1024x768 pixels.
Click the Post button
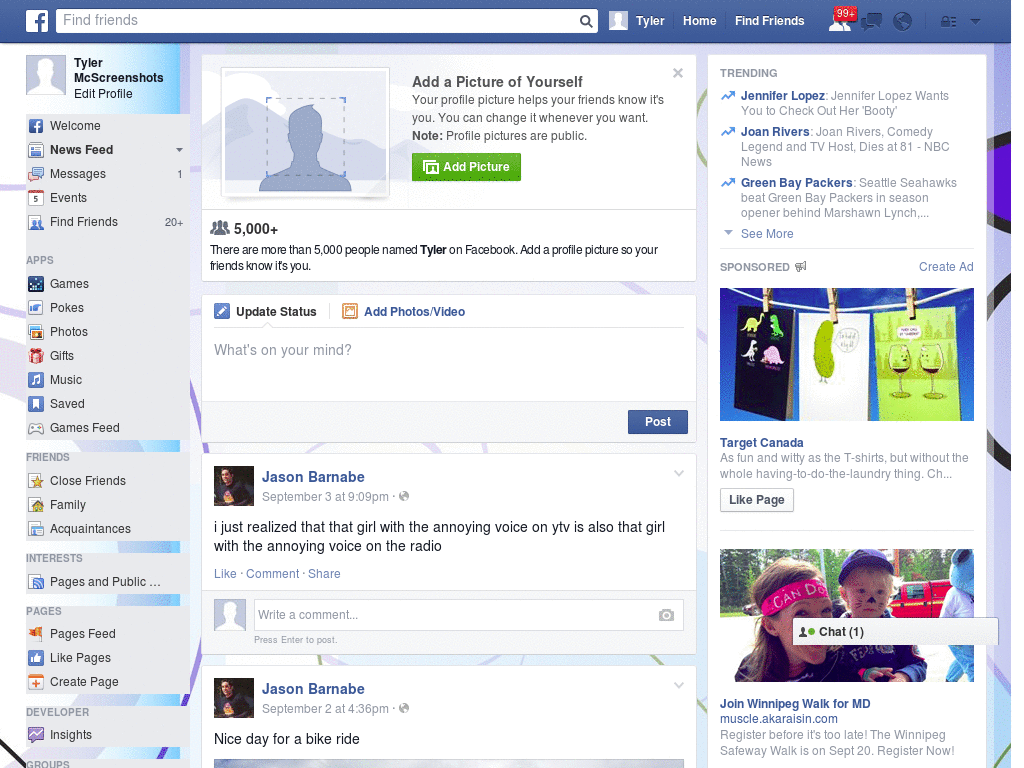pyautogui.click(x=658, y=422)
